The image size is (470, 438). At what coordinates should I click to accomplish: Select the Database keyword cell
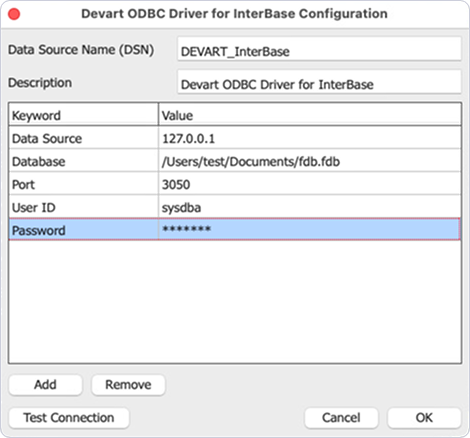point(83,161)
